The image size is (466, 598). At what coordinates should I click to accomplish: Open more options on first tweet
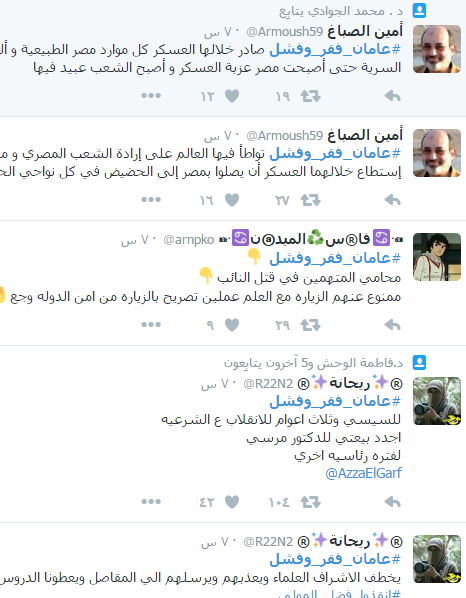coord(151,95)
